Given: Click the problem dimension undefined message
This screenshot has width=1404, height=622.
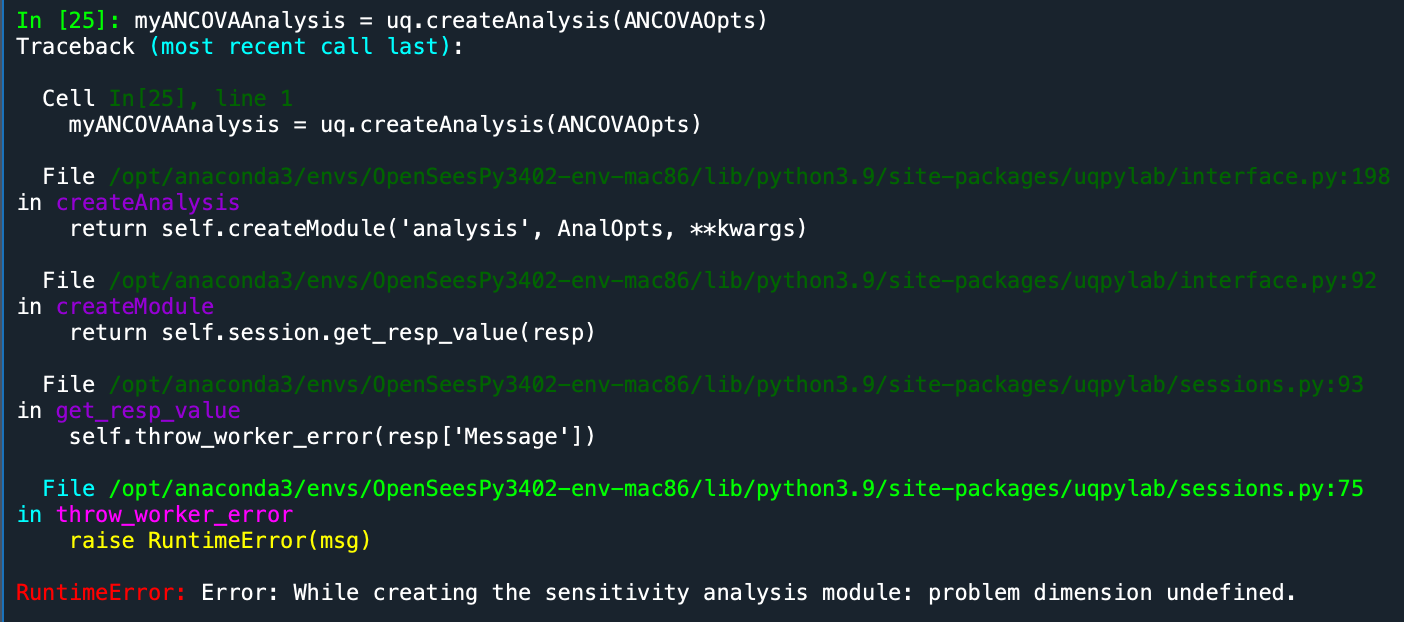Looking at the screenshot, I should (1112, 592).
